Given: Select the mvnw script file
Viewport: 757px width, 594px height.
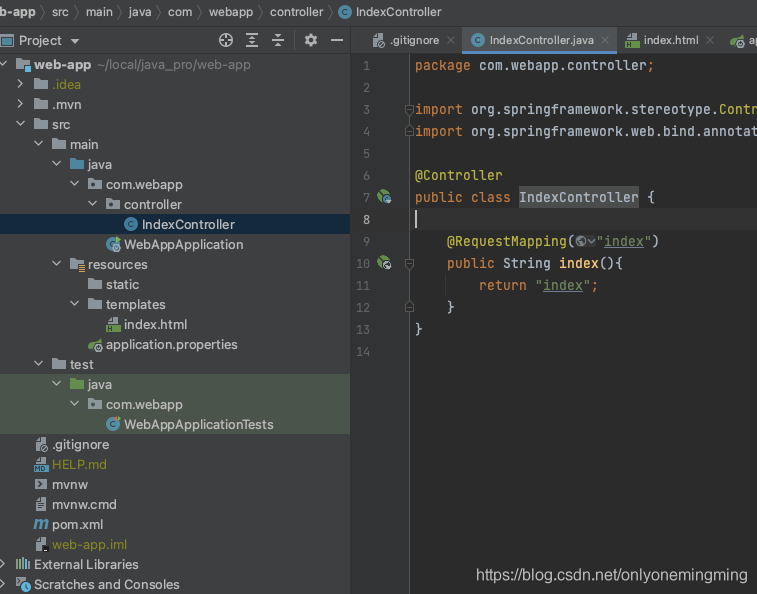Looking at the screenshot, I should click(175, 484).
